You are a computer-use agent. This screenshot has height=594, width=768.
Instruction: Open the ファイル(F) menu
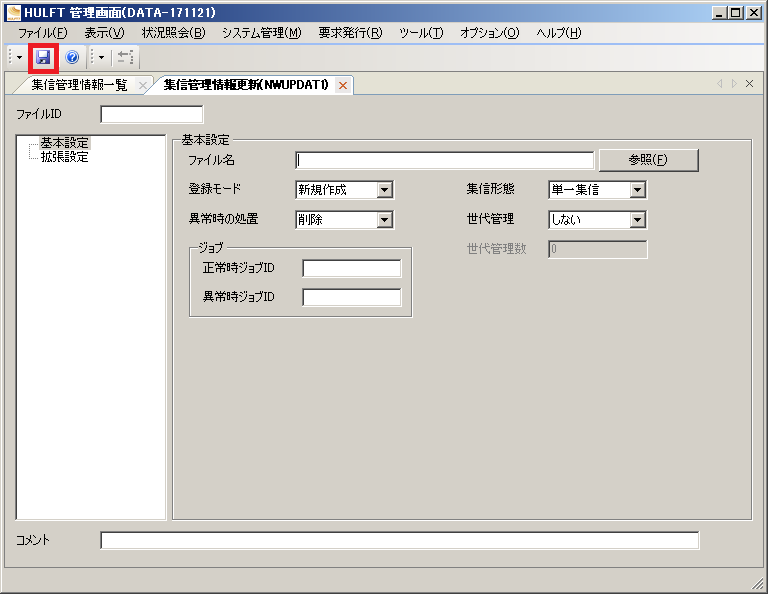coord(43,33)
